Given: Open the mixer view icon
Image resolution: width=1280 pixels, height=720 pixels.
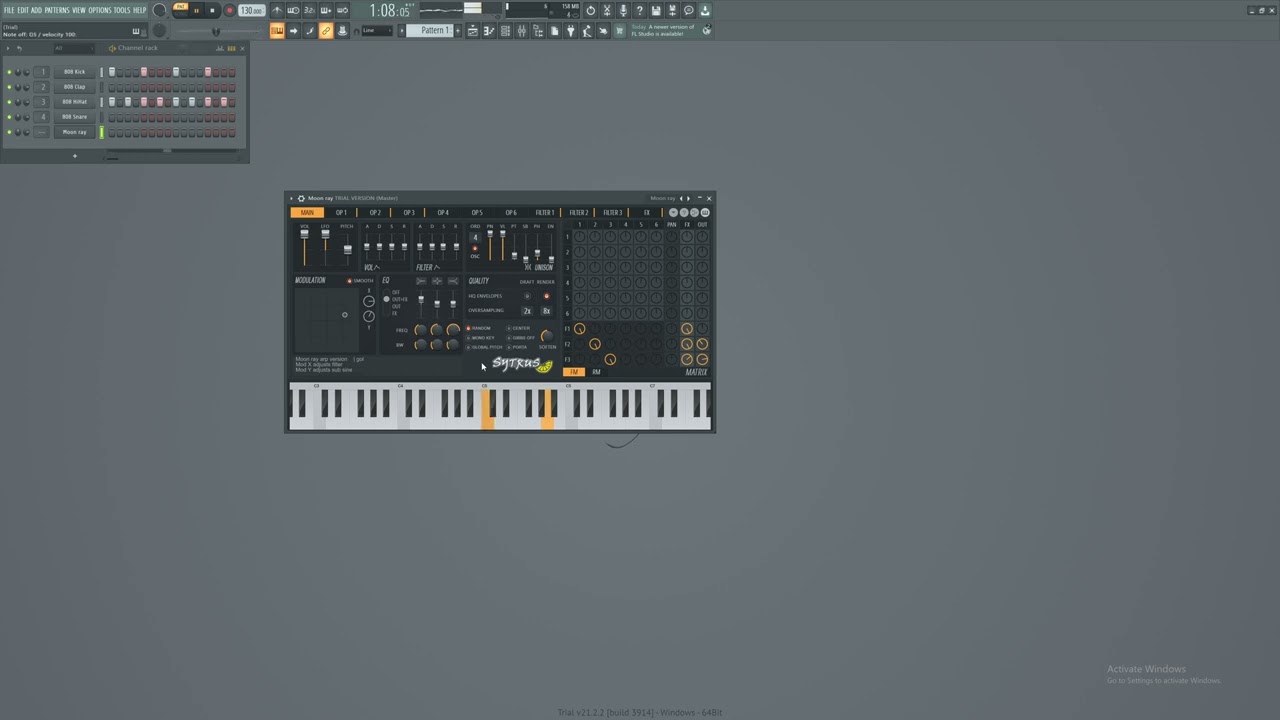Looking at the screenshot, I should coord(521,31).
